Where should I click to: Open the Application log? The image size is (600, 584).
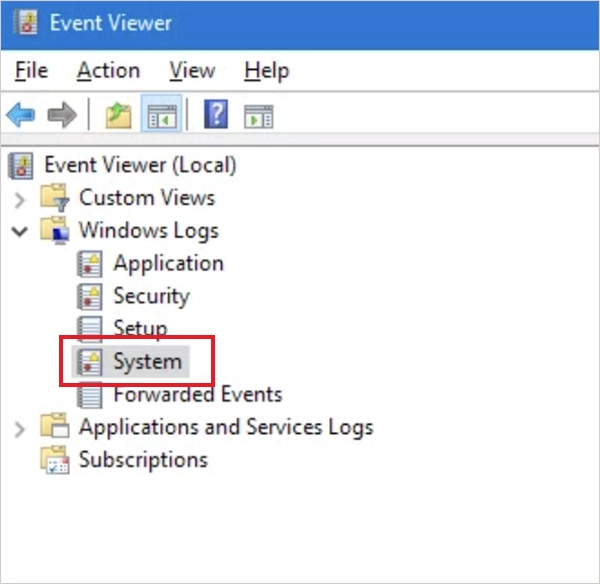(169, 263)
